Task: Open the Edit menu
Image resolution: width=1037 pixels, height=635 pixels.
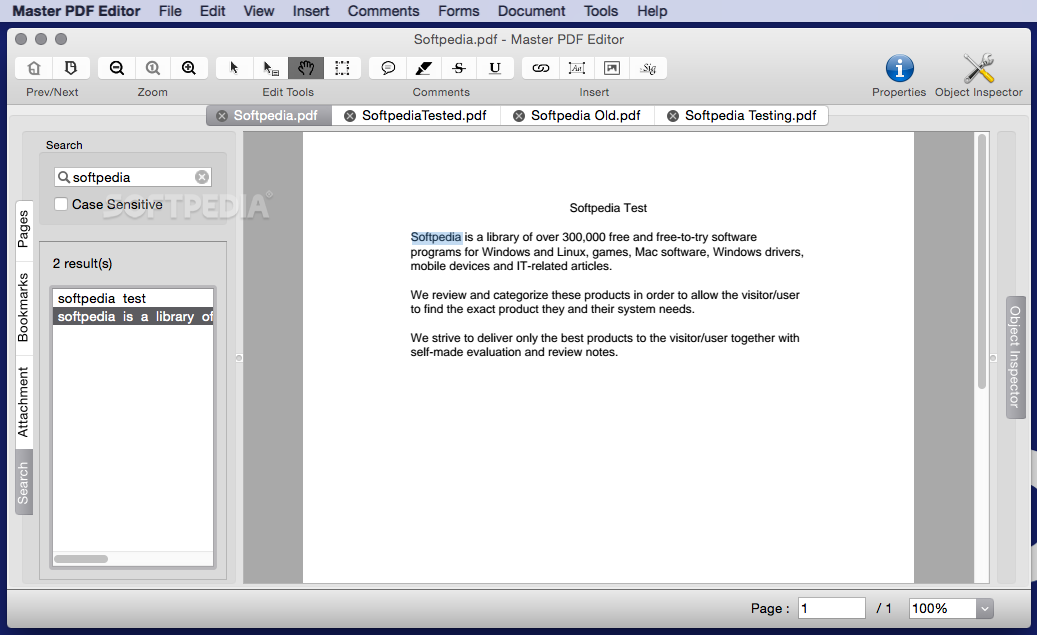Action: 212,11
